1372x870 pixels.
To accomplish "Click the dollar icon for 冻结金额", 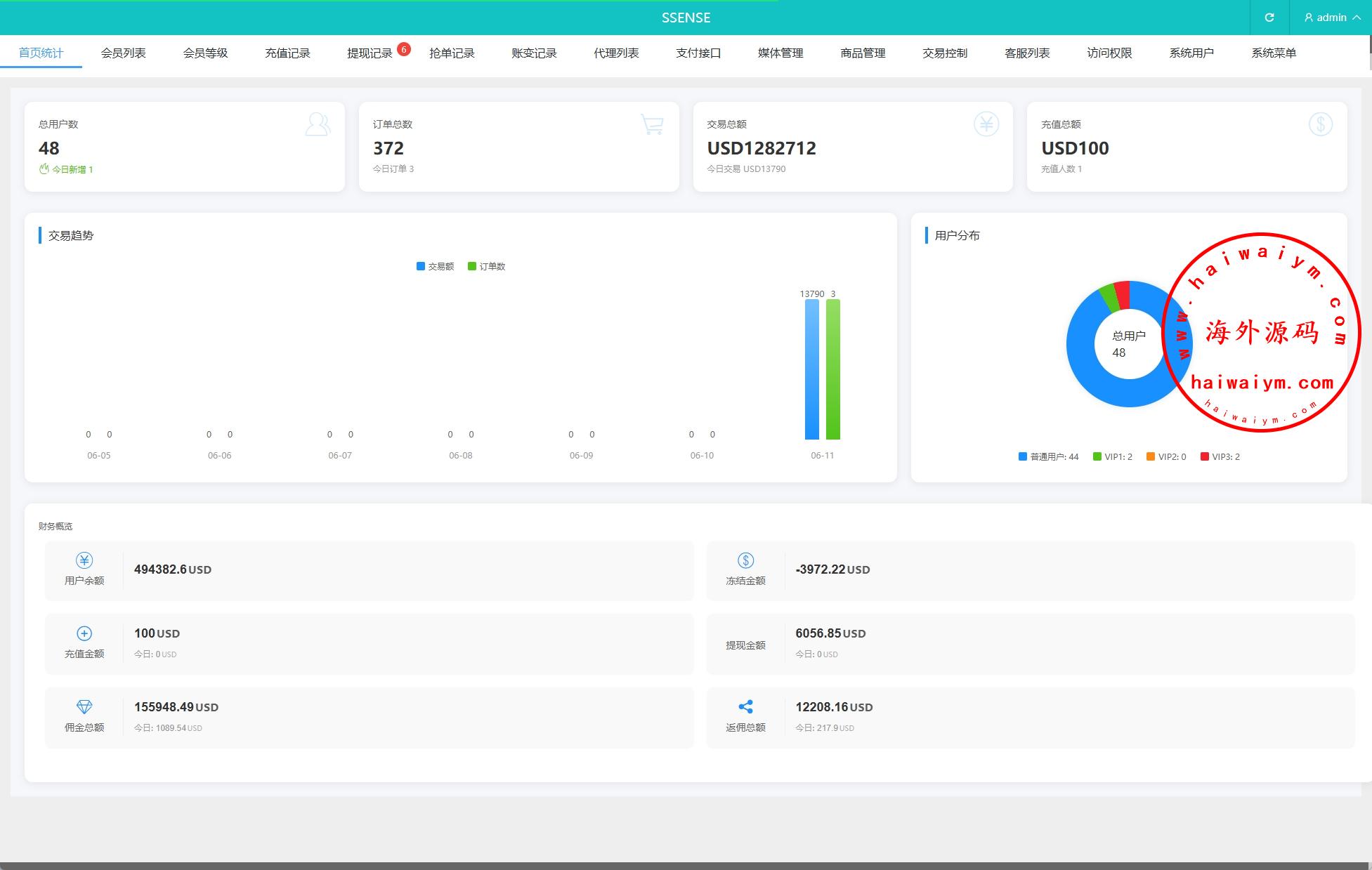I will tap(745, 560).
